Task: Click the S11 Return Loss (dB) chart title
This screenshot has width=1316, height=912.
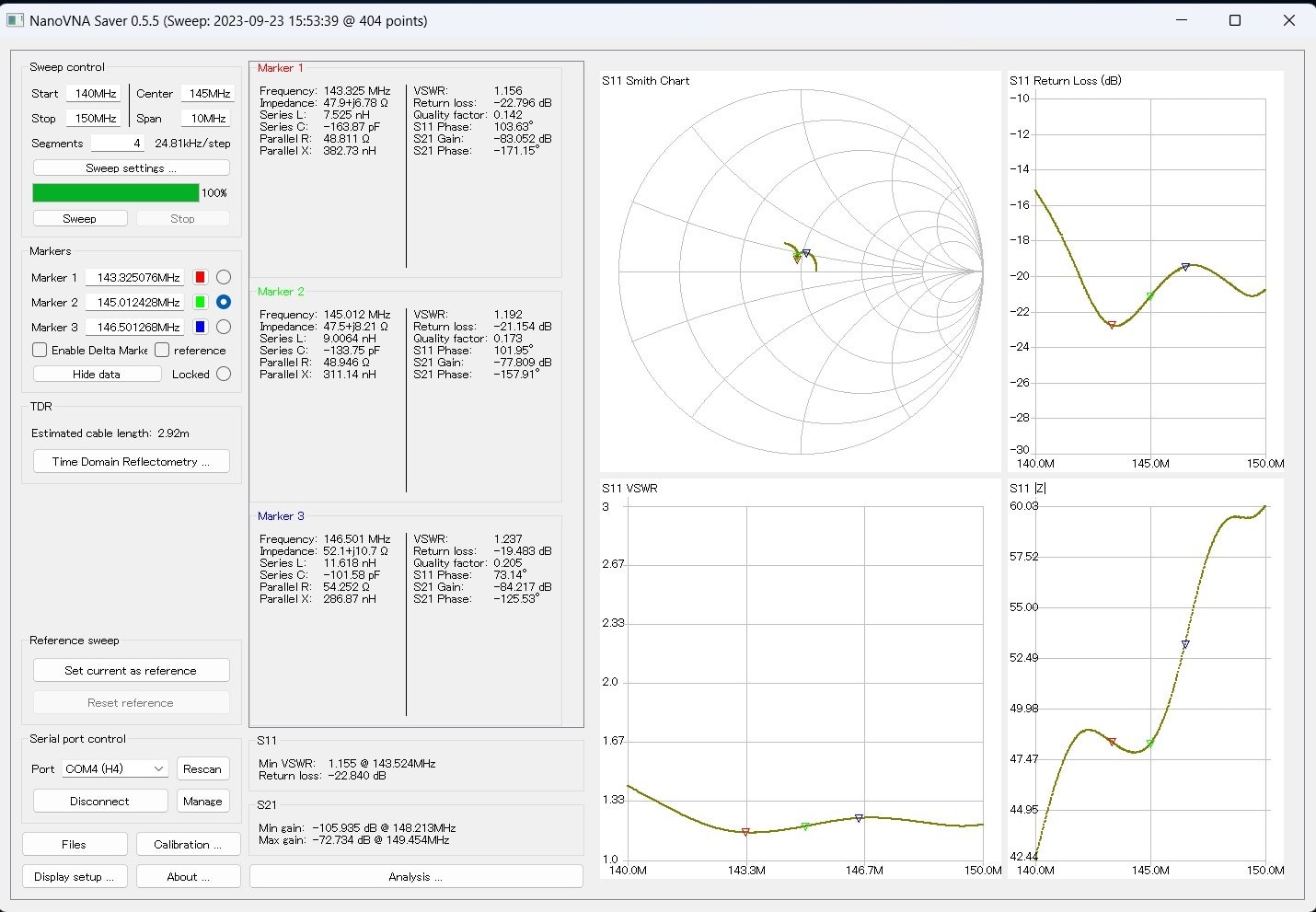Action: point(1066,80)
